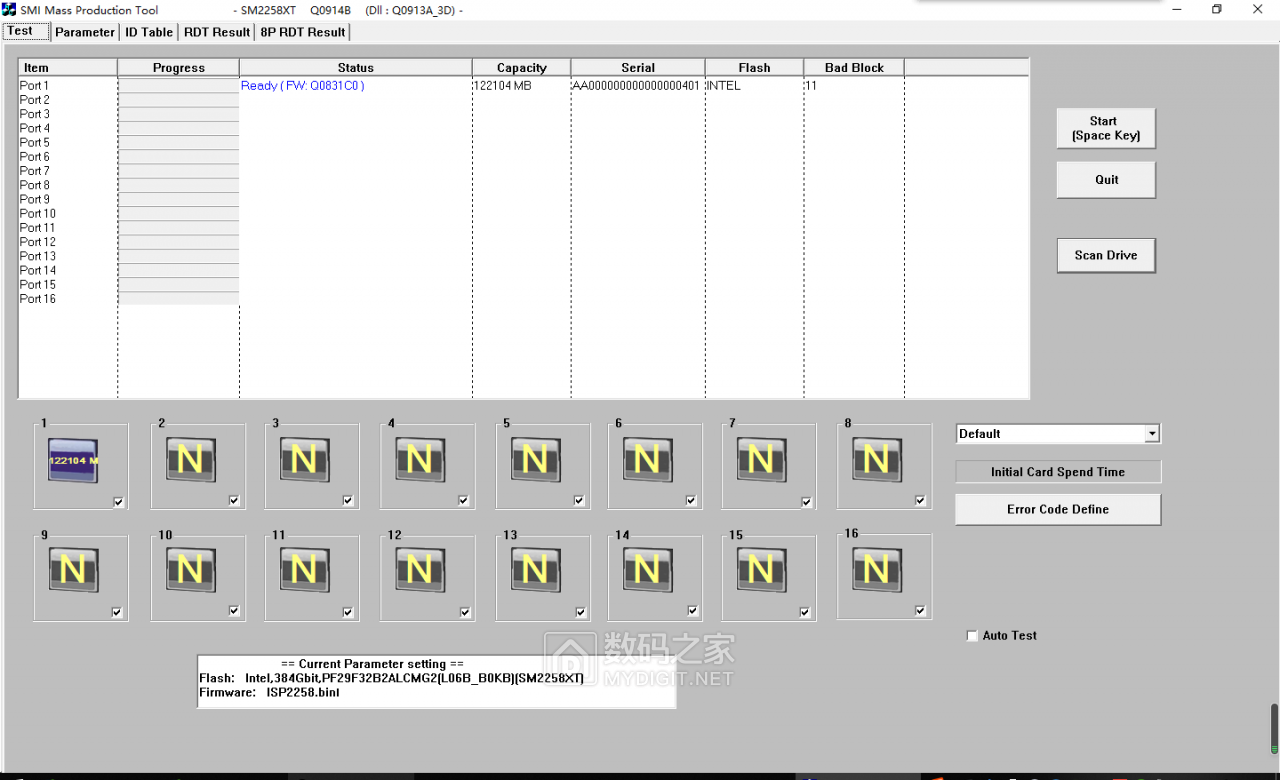Uncheck the port 6 enable checkbox

click(691, 501)
